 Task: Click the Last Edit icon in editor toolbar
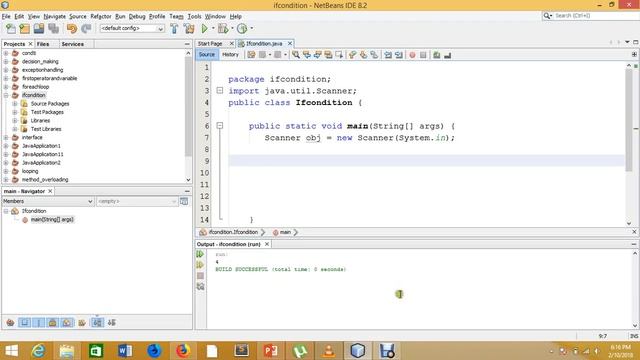point(251,55)
